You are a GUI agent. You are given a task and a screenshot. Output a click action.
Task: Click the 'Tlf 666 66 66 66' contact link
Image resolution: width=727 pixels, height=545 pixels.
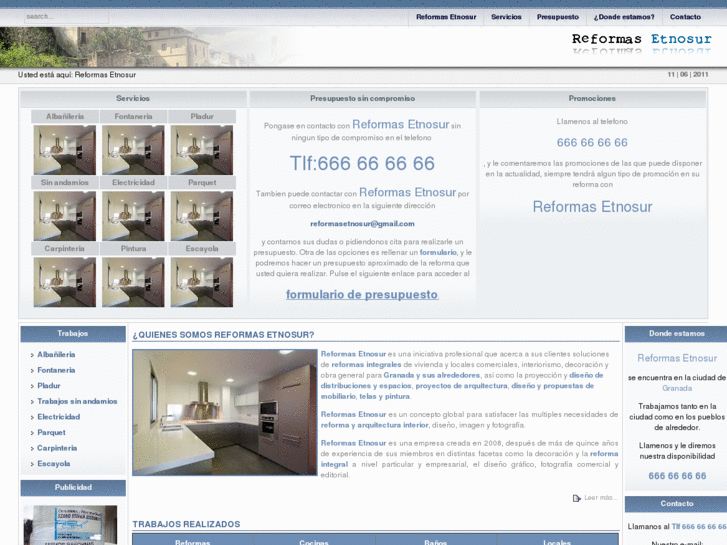[699, 526]
